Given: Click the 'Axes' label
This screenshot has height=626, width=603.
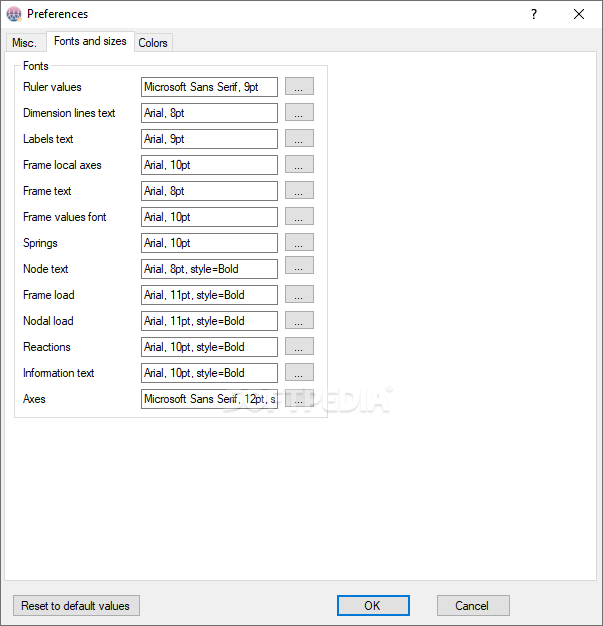Looking at the screenshot, I should tap(34, 398).
